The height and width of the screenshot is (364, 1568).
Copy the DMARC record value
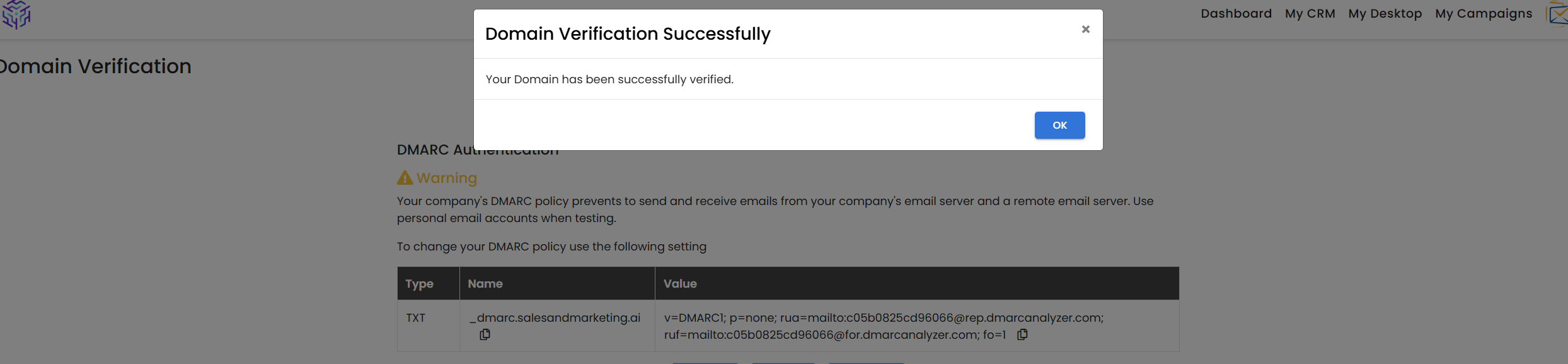1022,334
